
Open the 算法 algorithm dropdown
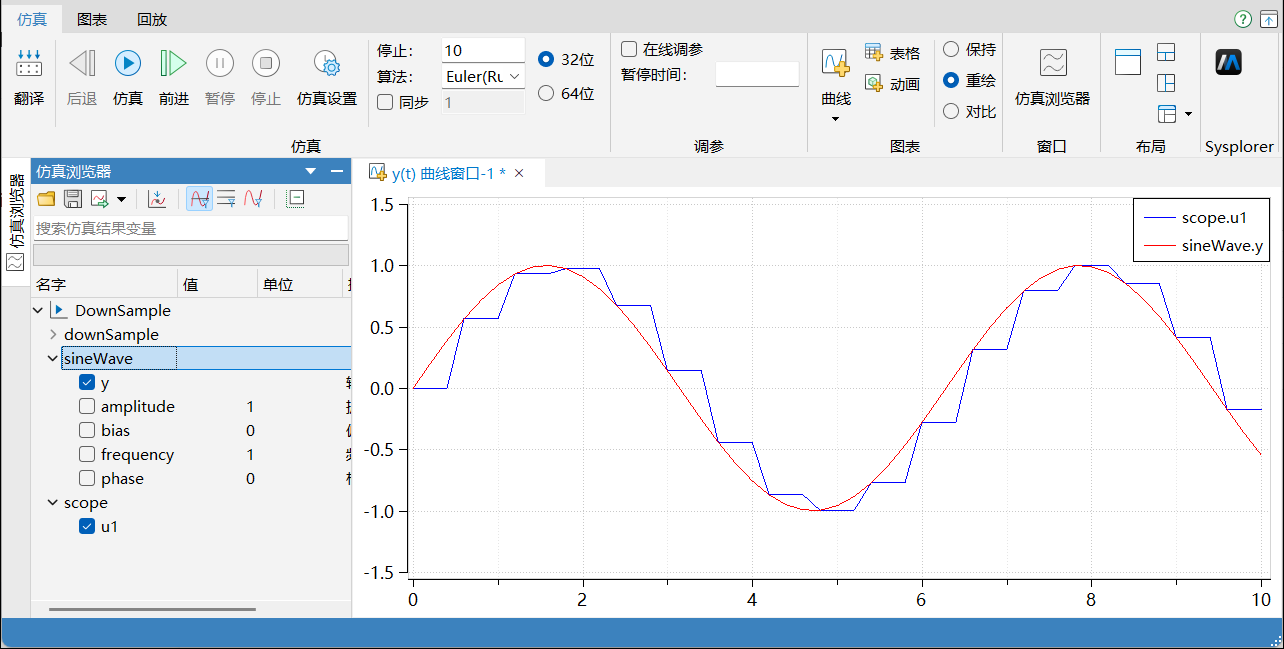(483, 76)
